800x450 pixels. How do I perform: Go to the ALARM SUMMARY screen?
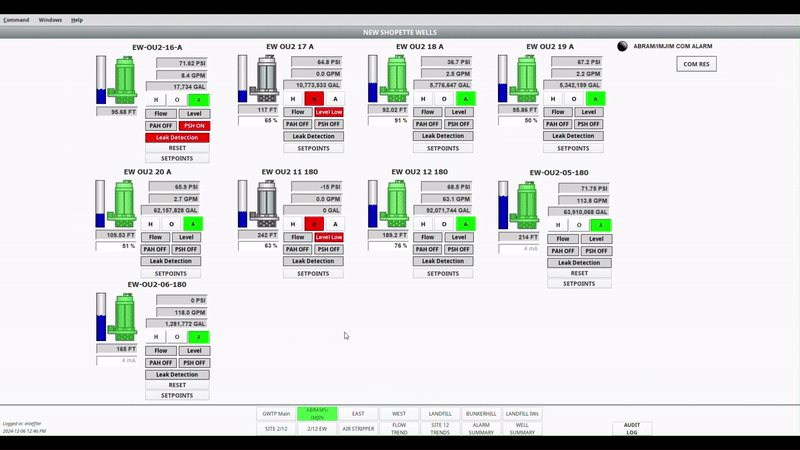(x=483, y=428)
